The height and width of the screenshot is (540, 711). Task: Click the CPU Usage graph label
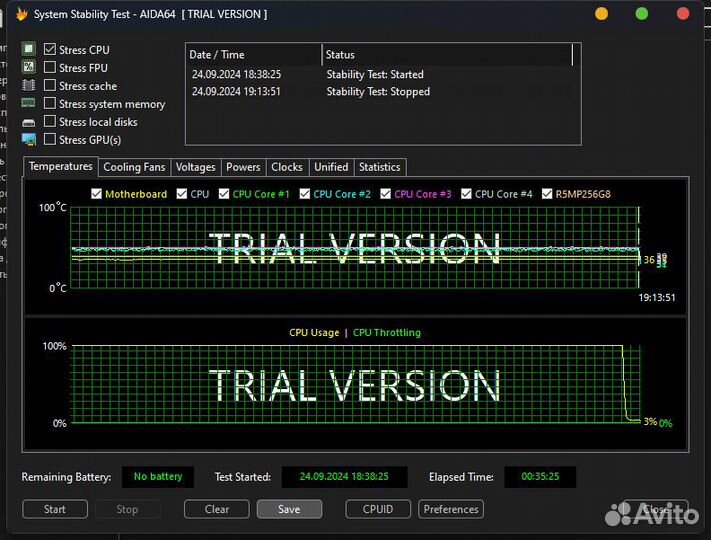(314, 333)
